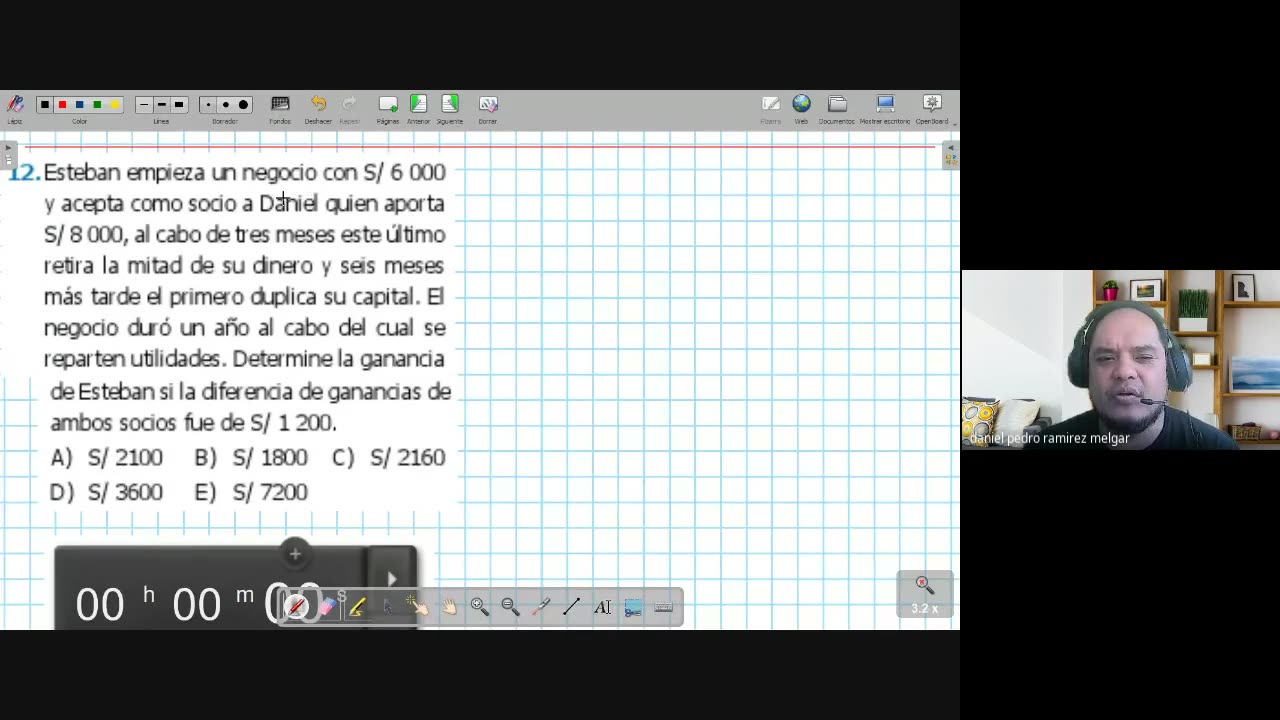
Task: Click the Deshacer undo arrow
Action: click(318, 104)
